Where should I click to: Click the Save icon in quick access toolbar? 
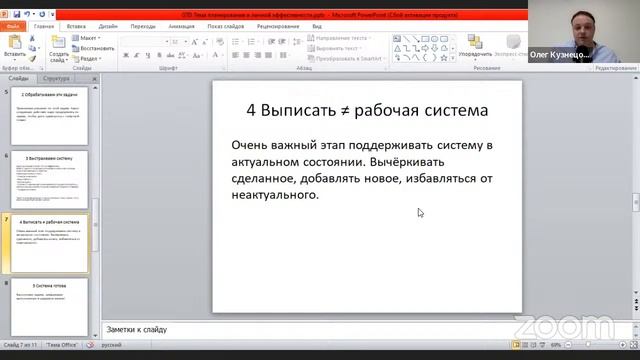16,14
